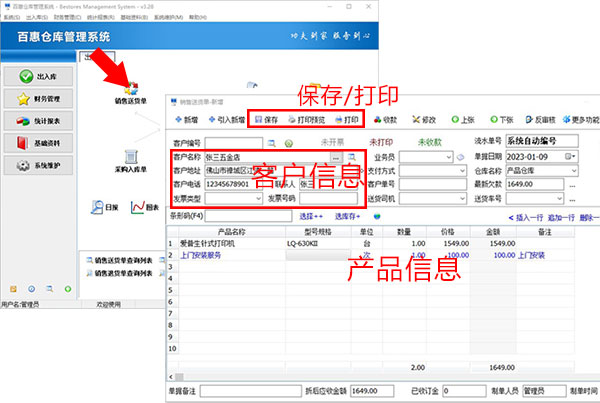Image resolution: width=600 pixels, height=403 pixels.
Task: Open the 日报 daily report icon
Action: click(104, 207)
